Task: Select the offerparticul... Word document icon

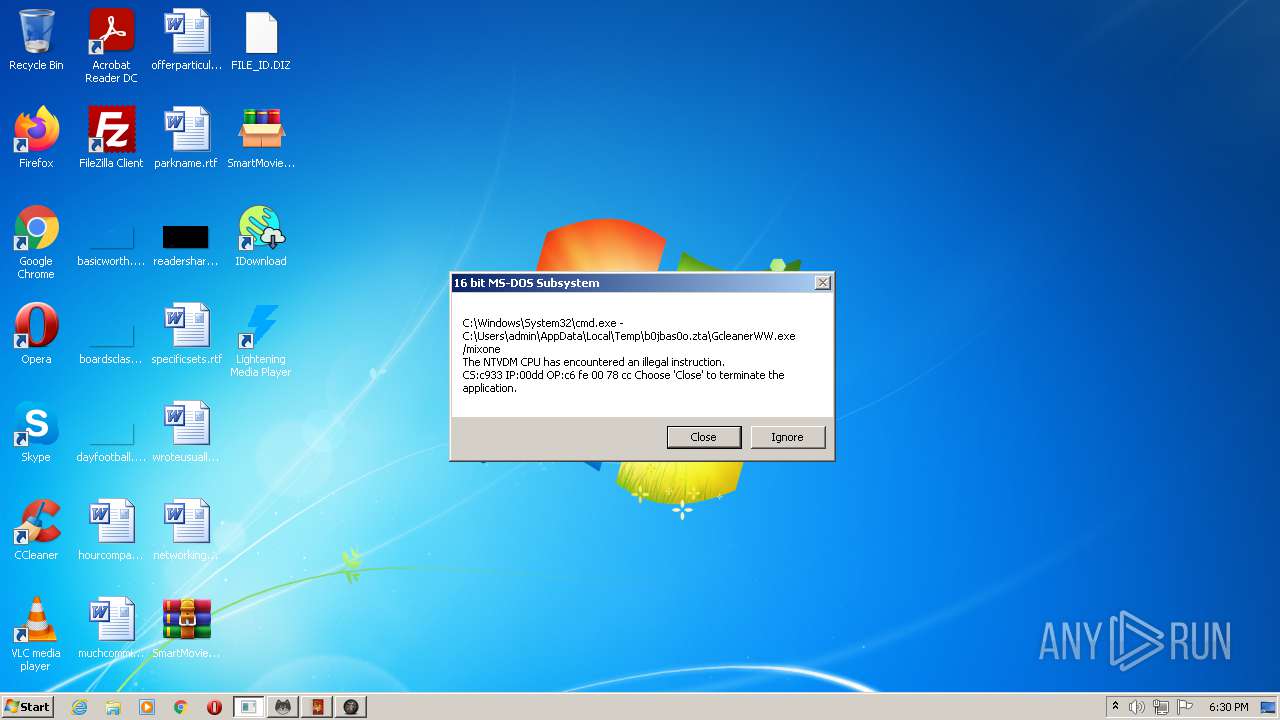Action: coord(187,41)
